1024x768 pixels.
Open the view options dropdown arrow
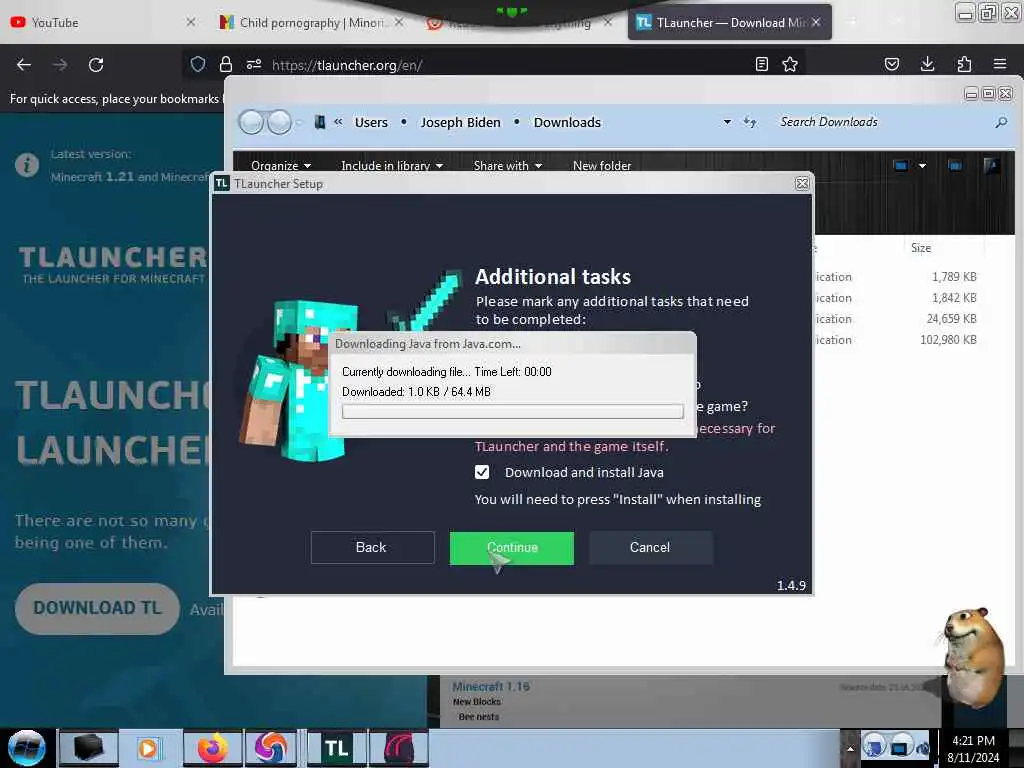click(x=922, y=166)
